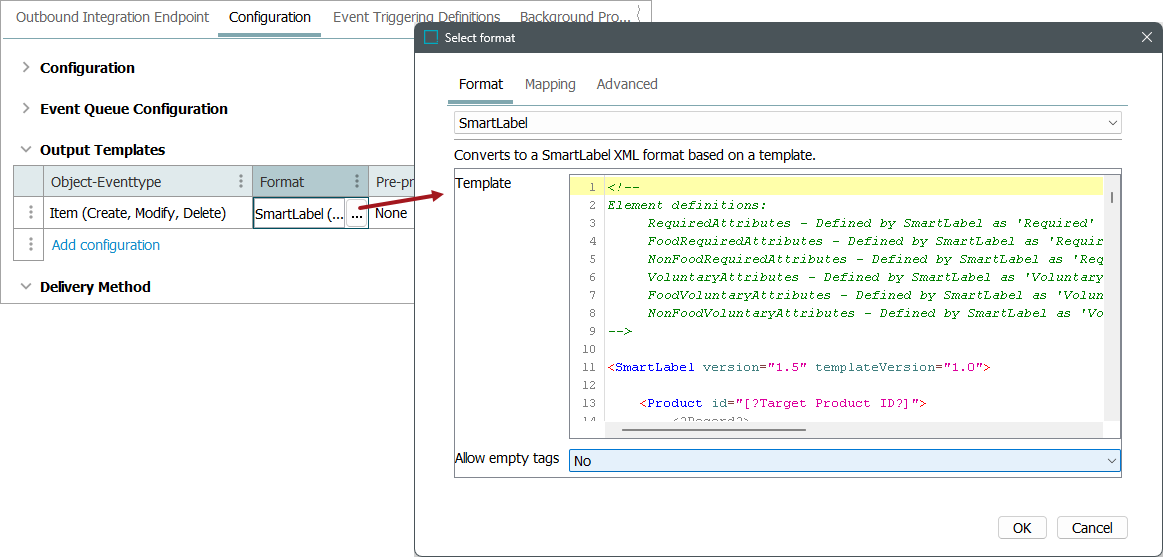This screenshot has width=1163, height=557.
Task: Close the Select format dialog
Action: tap(1147, 37)
